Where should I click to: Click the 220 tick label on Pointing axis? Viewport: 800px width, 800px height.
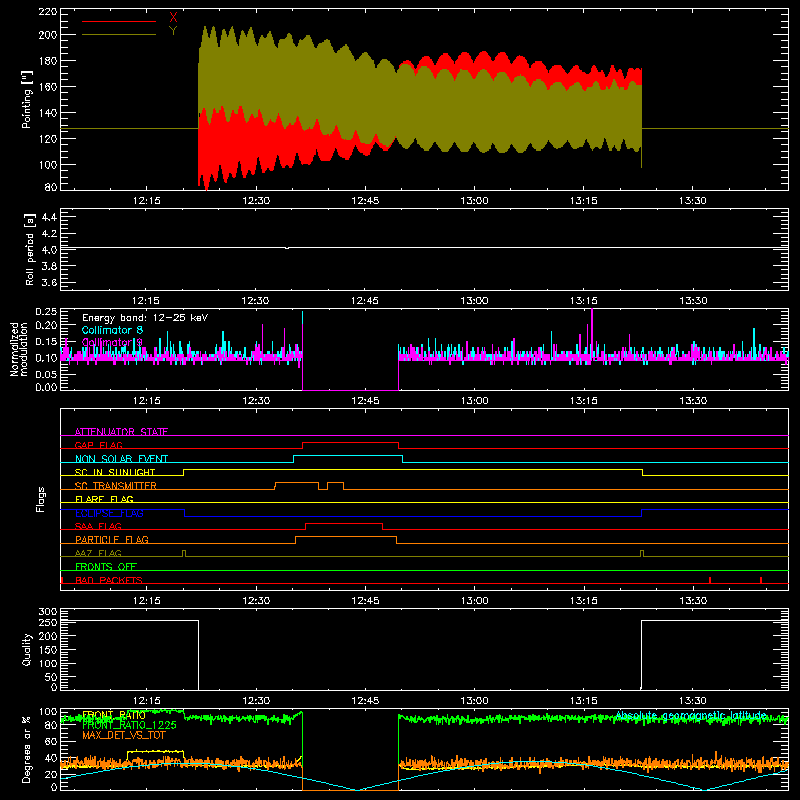[48, 12]
